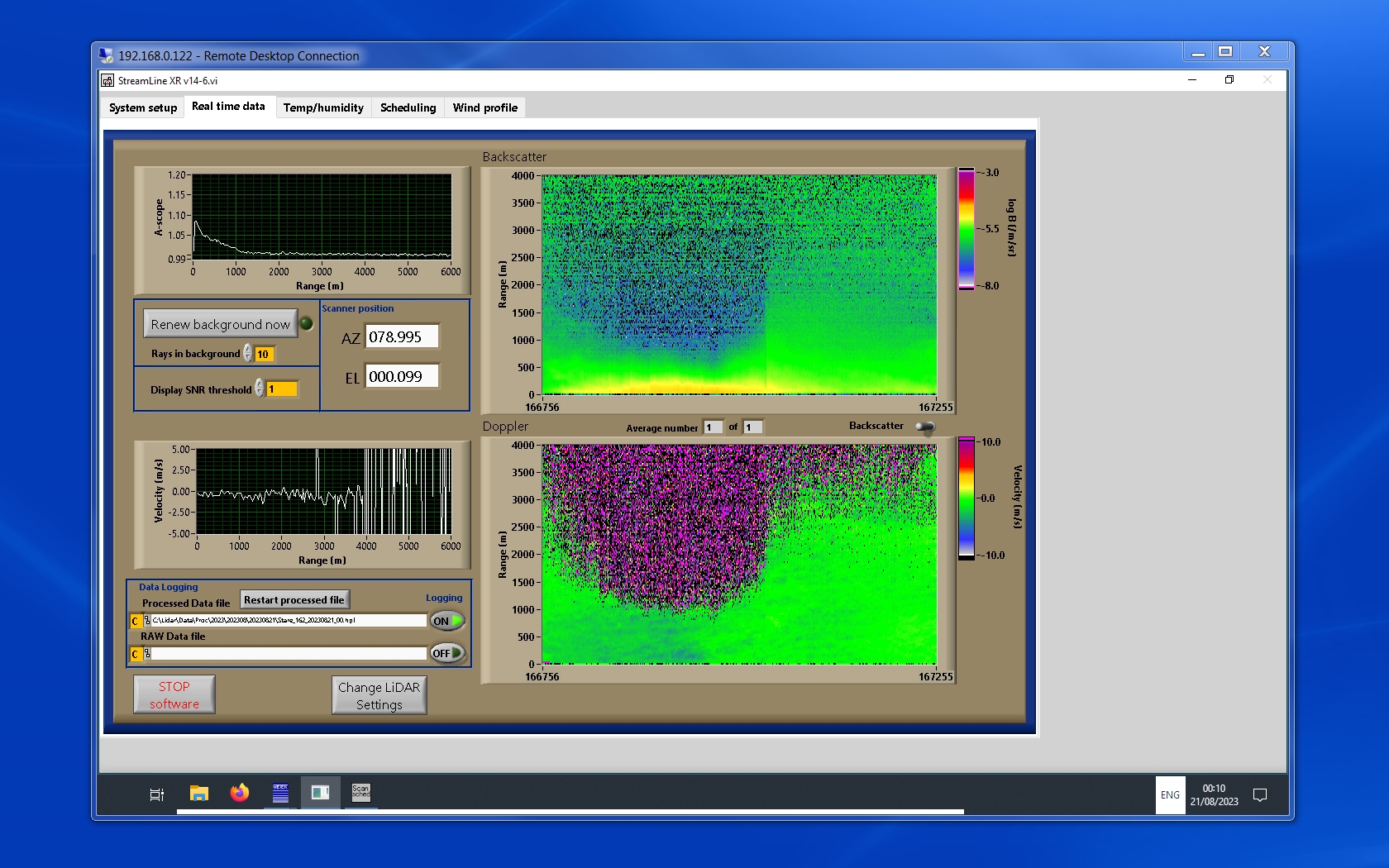The image size is (1389, 868).
Task: Open Firefox from the remote taskbar
Action: coord(240,794)
